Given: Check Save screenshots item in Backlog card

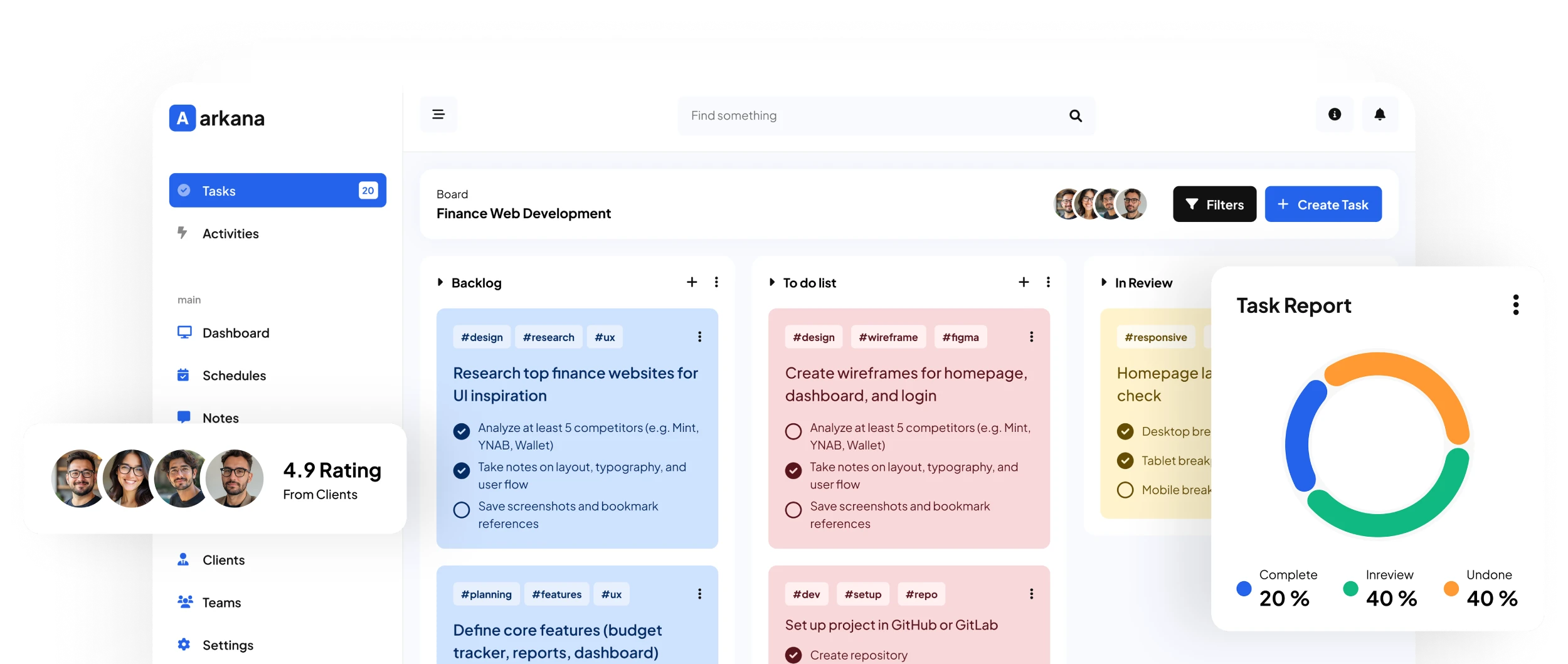Looking at the screenshot, I should point(461,510).
